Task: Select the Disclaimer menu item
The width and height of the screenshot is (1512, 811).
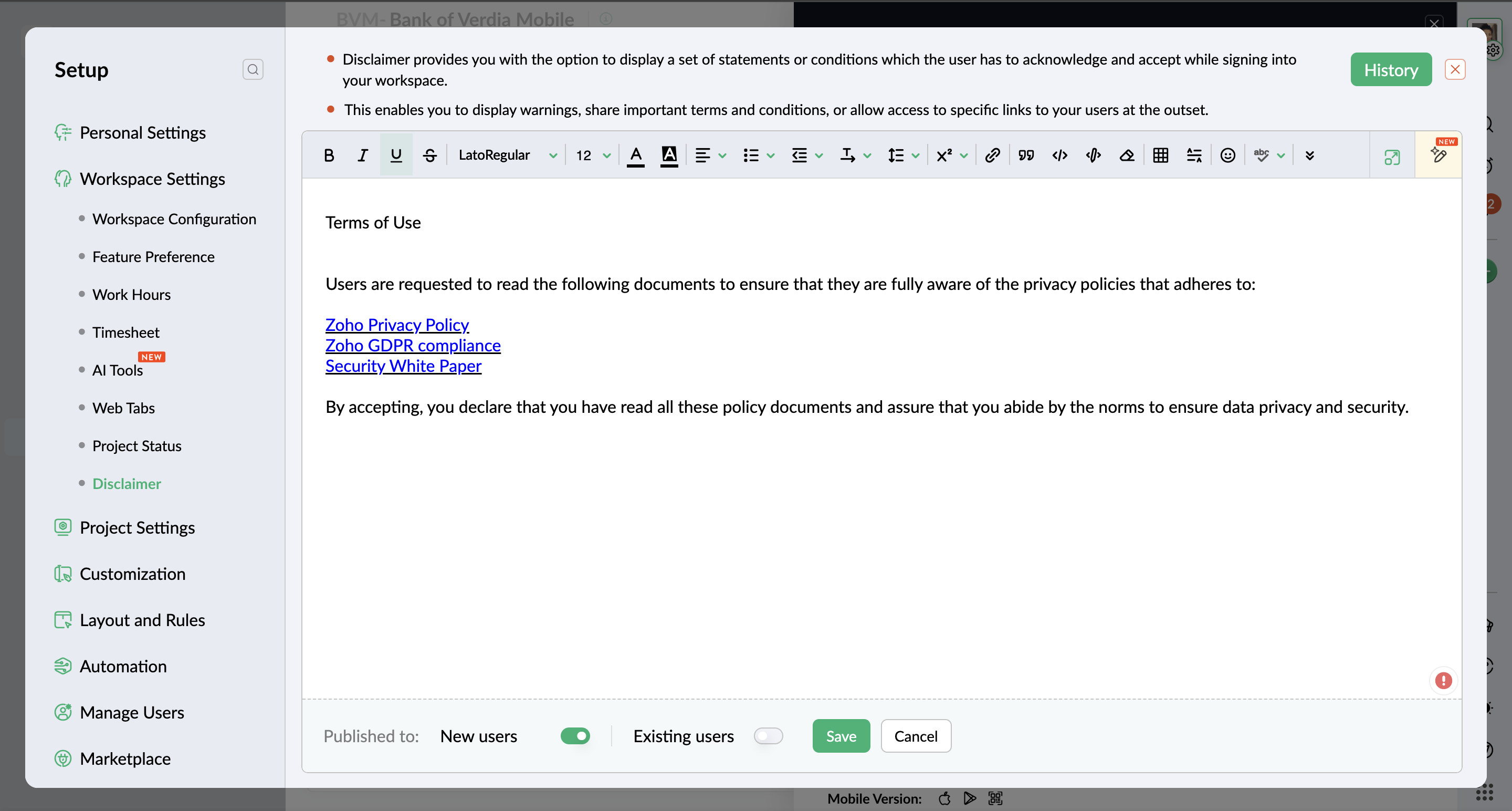Action: tap(126, 483)
